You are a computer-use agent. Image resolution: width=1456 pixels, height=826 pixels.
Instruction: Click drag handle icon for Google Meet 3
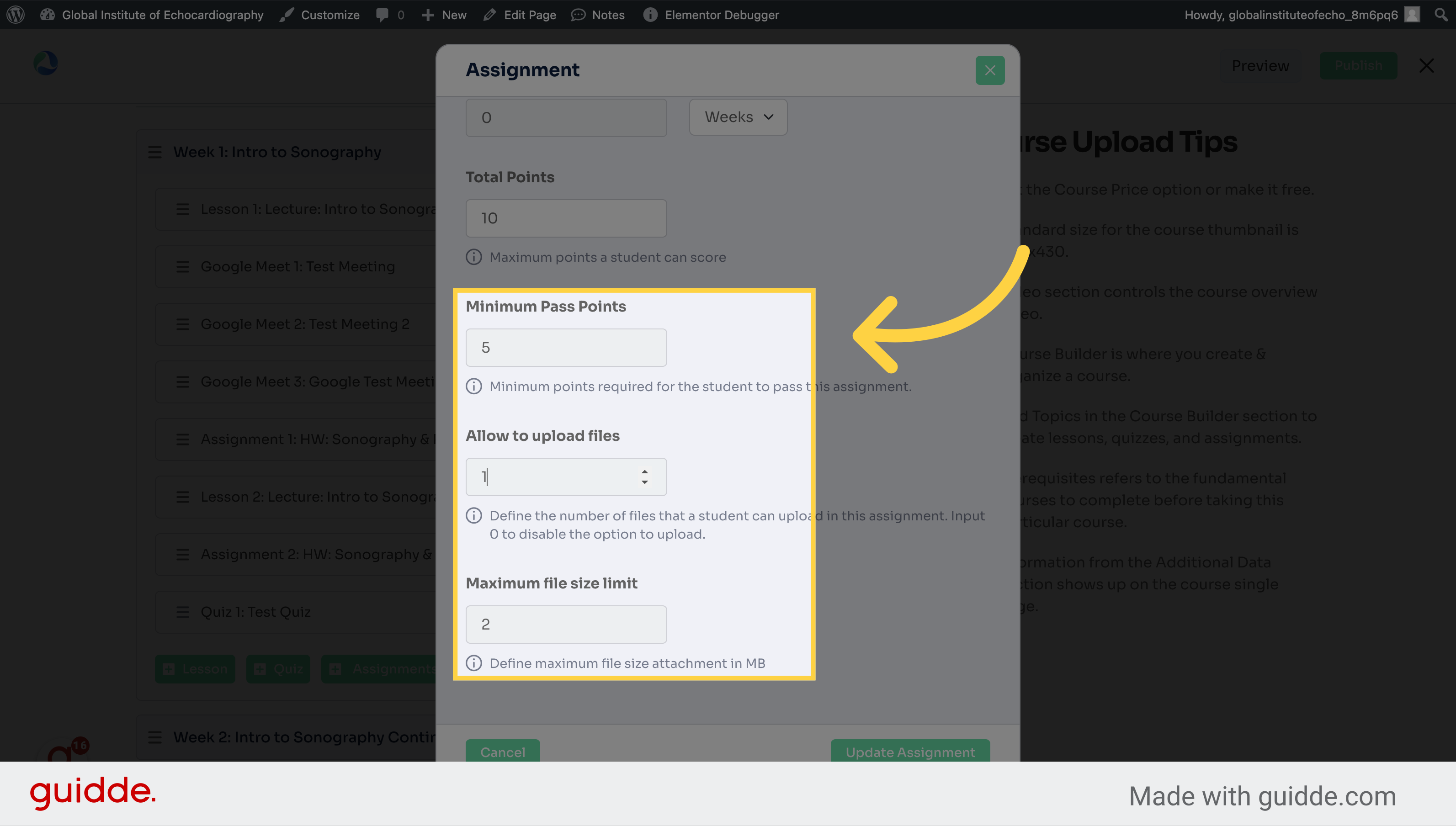coord(183,382)
